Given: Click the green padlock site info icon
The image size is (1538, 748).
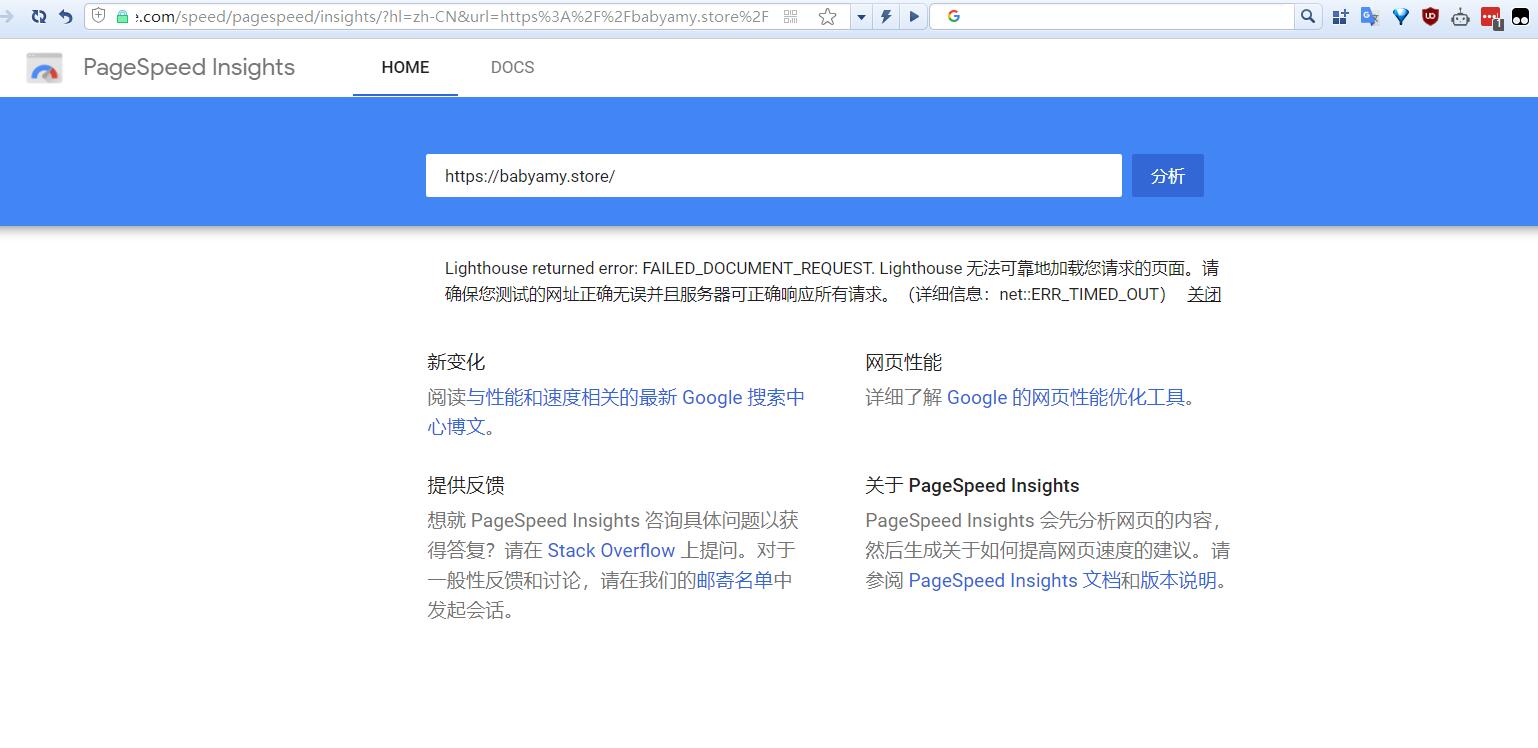Looking at the screenshot, I should 123,16.
